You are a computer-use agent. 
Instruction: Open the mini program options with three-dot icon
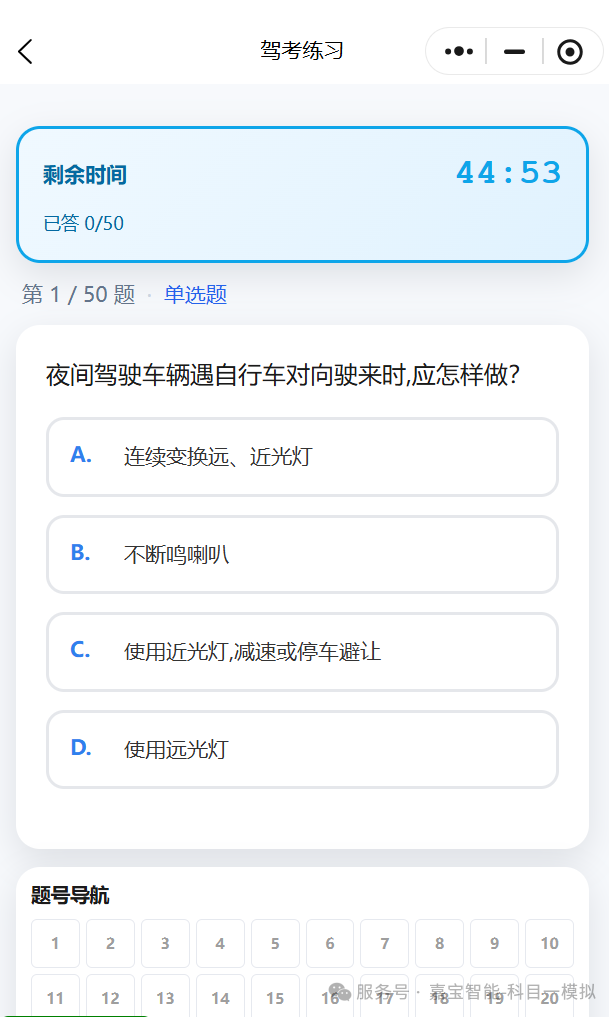(457, 51)
